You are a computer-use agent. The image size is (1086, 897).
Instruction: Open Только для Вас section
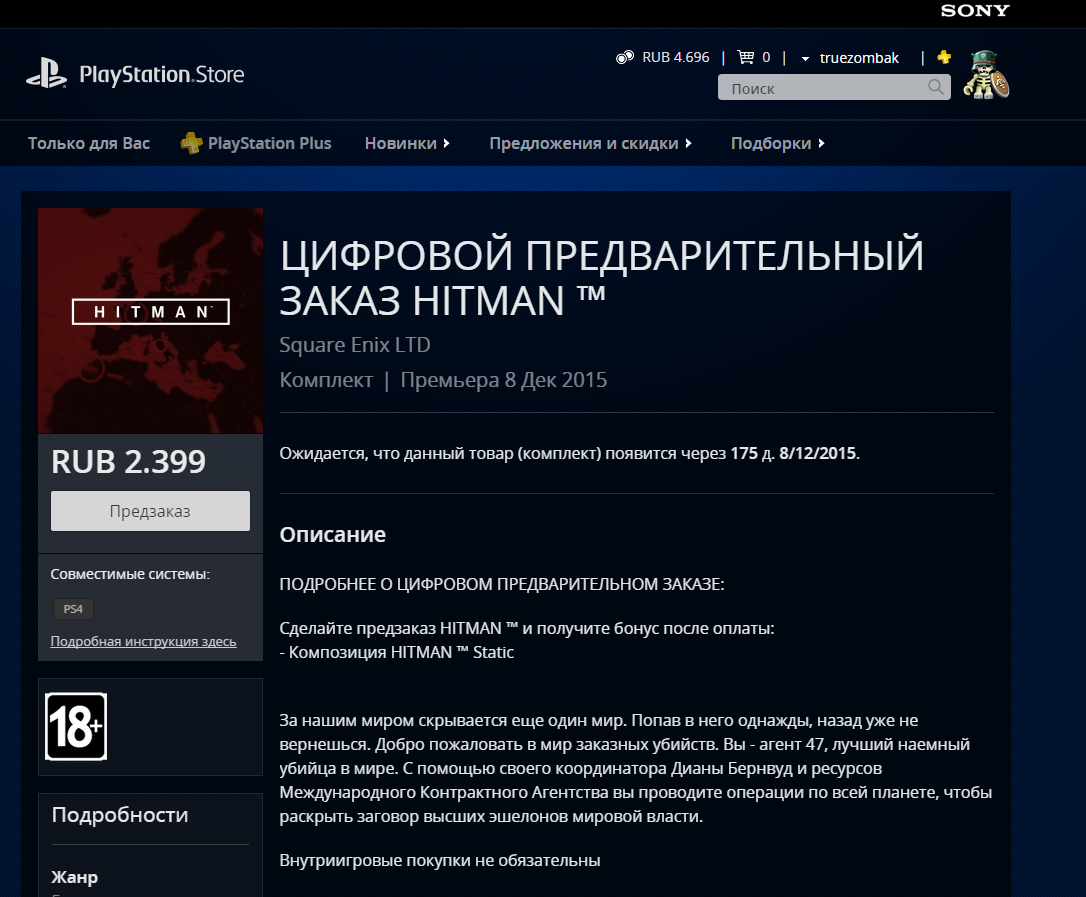(x=89, y=143)
